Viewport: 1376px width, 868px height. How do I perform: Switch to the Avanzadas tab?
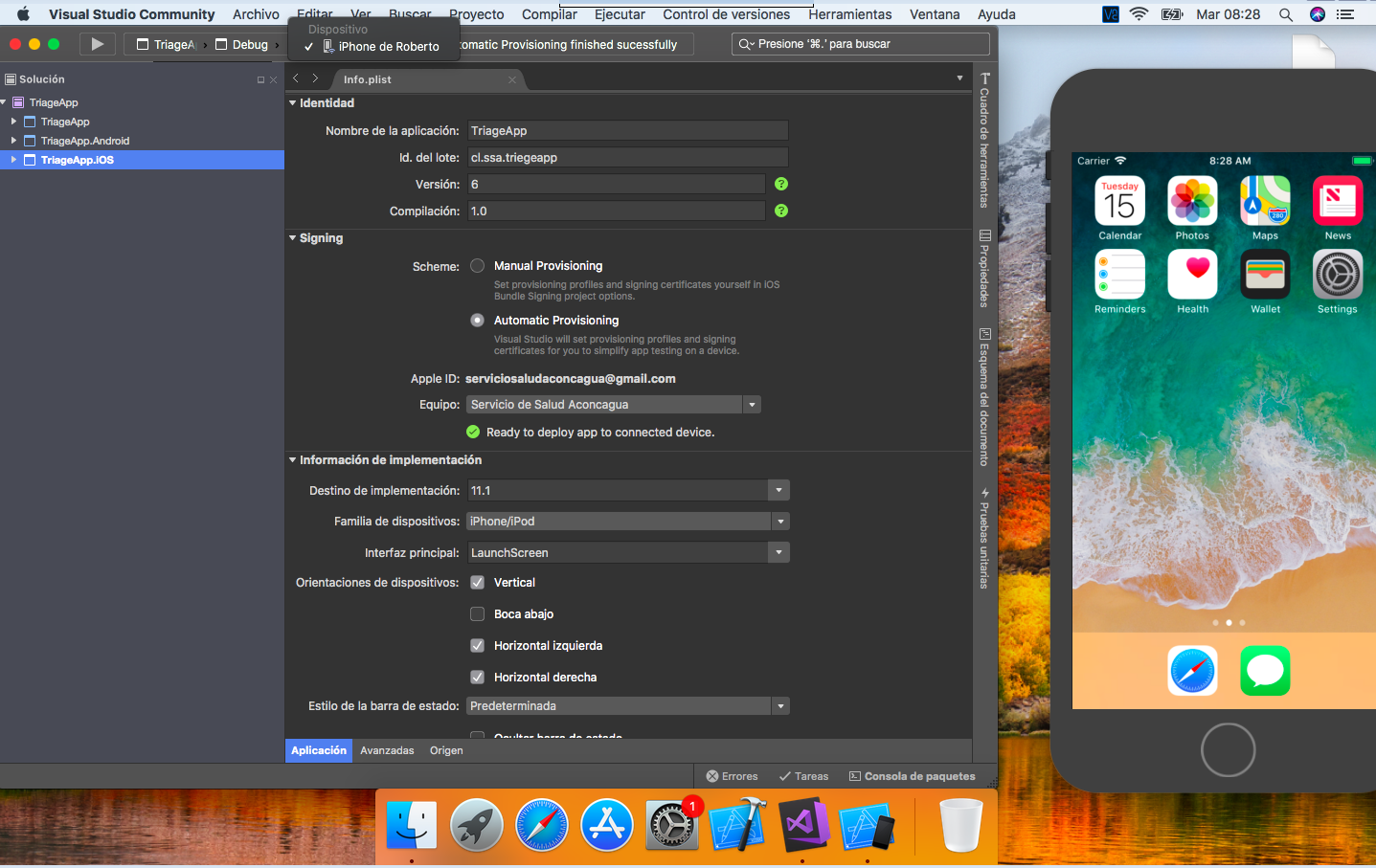point(387,750)
